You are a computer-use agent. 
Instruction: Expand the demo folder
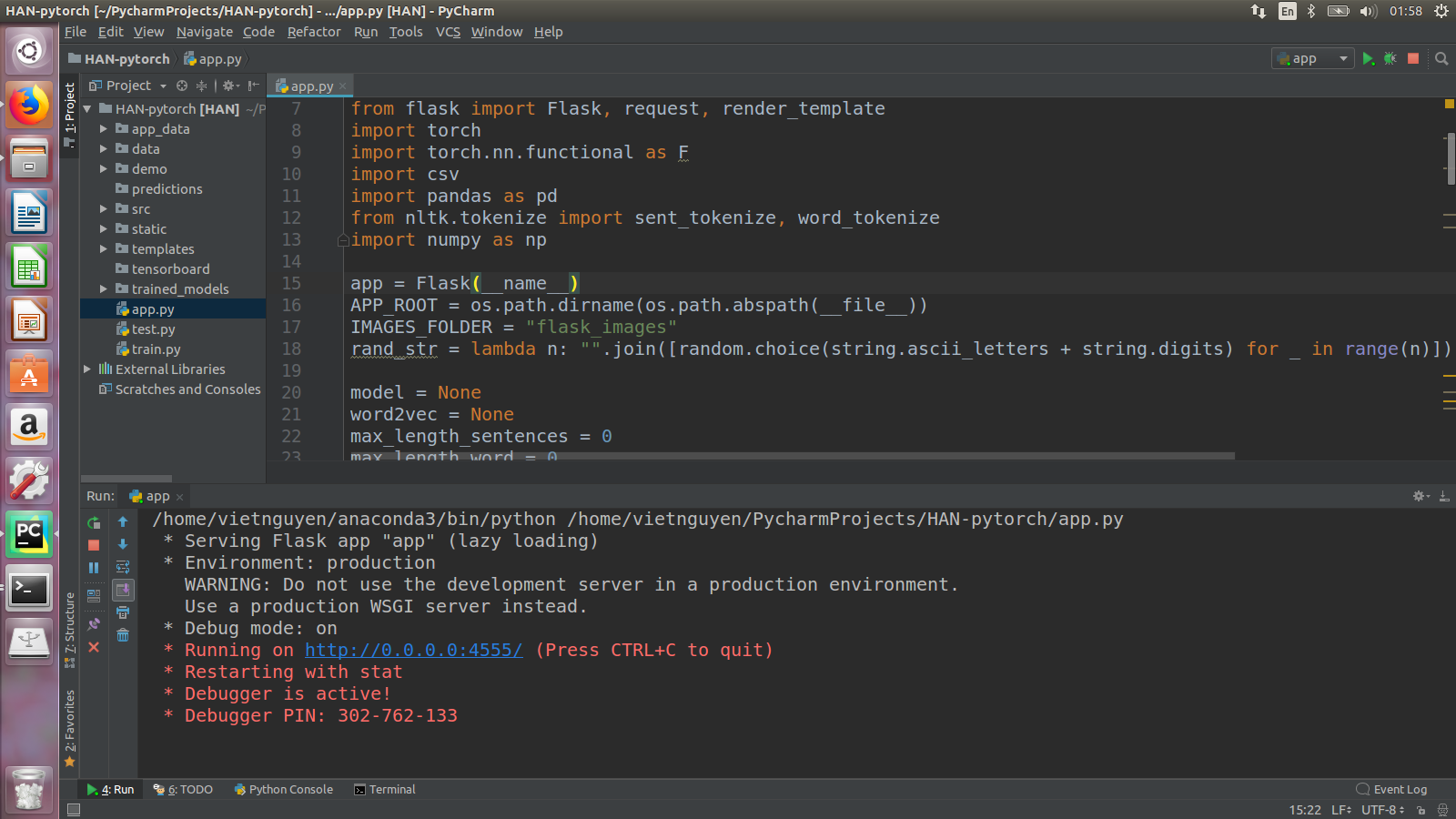click(104, 169)
